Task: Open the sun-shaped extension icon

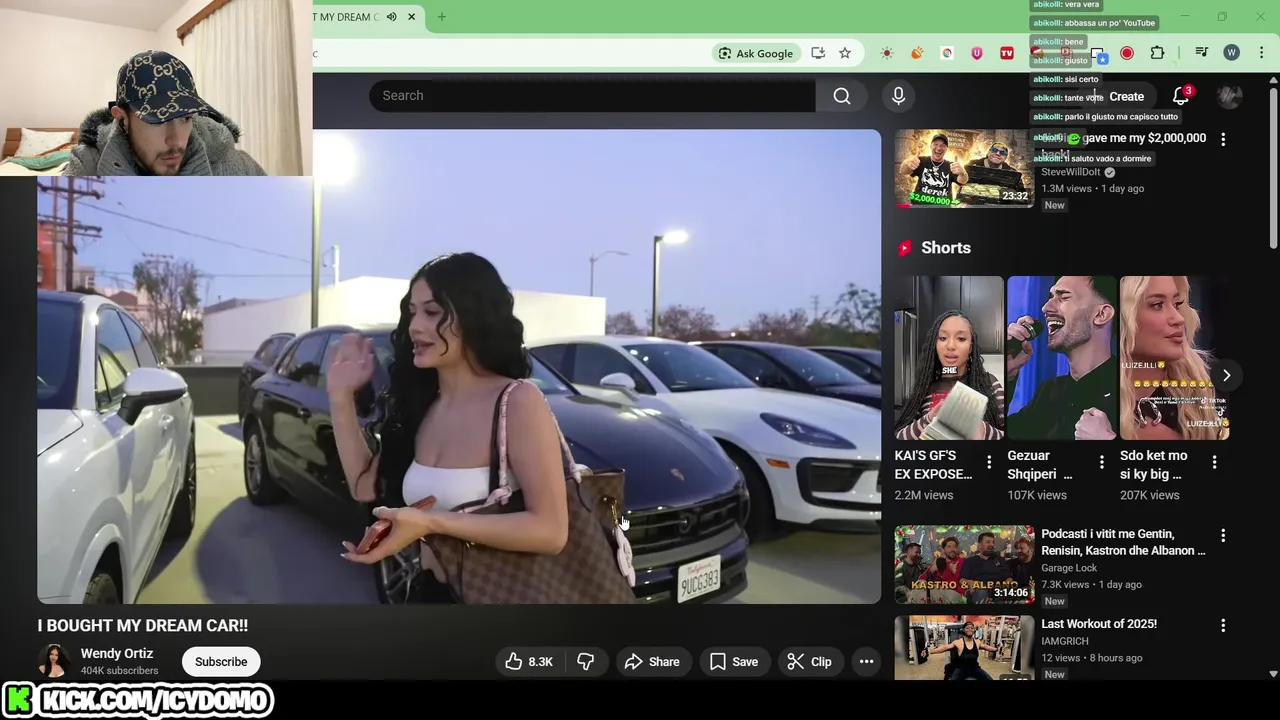Action: [887, 53]
